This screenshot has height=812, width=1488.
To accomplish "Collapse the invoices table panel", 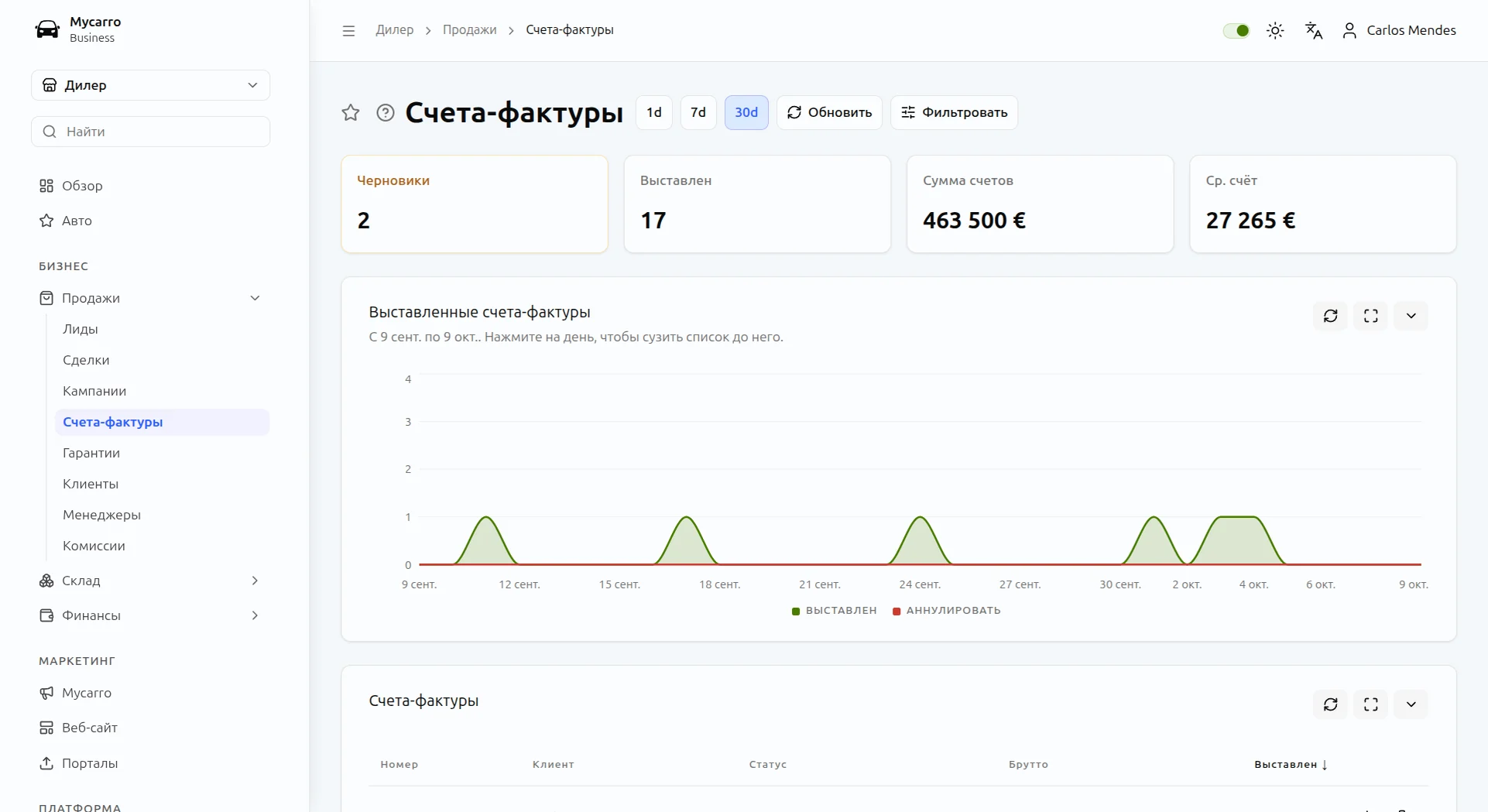I will (x=1411, y=704).
